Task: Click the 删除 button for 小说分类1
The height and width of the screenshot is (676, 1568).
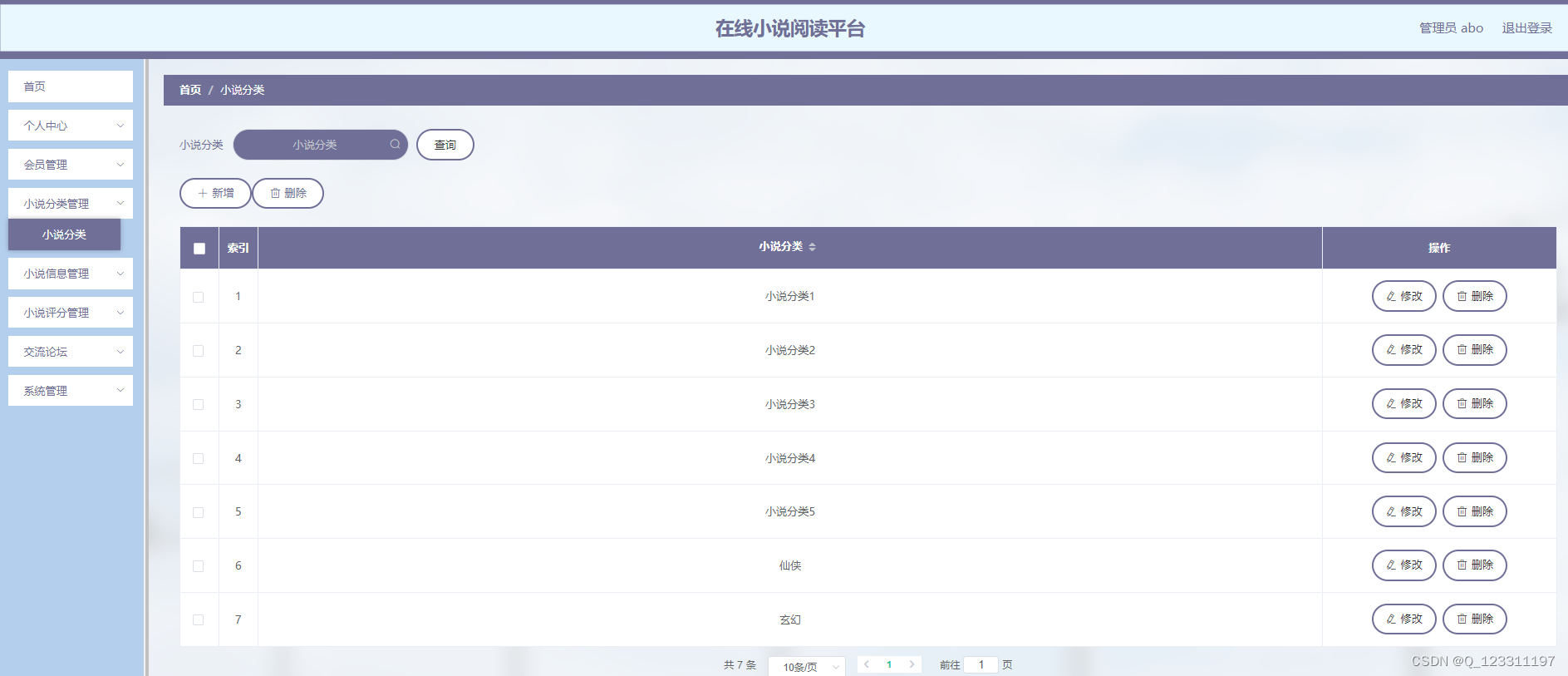Action: [1474, 296]
